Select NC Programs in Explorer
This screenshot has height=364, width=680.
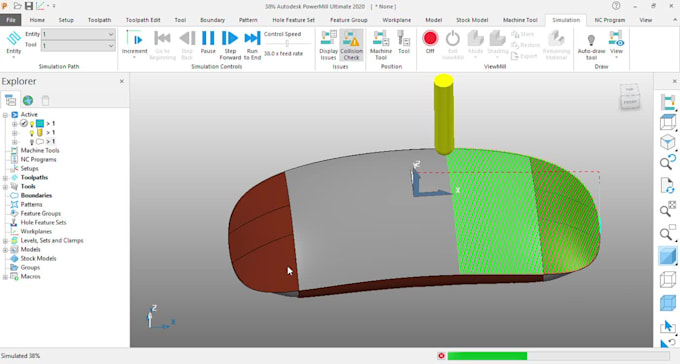pos(38,159)
